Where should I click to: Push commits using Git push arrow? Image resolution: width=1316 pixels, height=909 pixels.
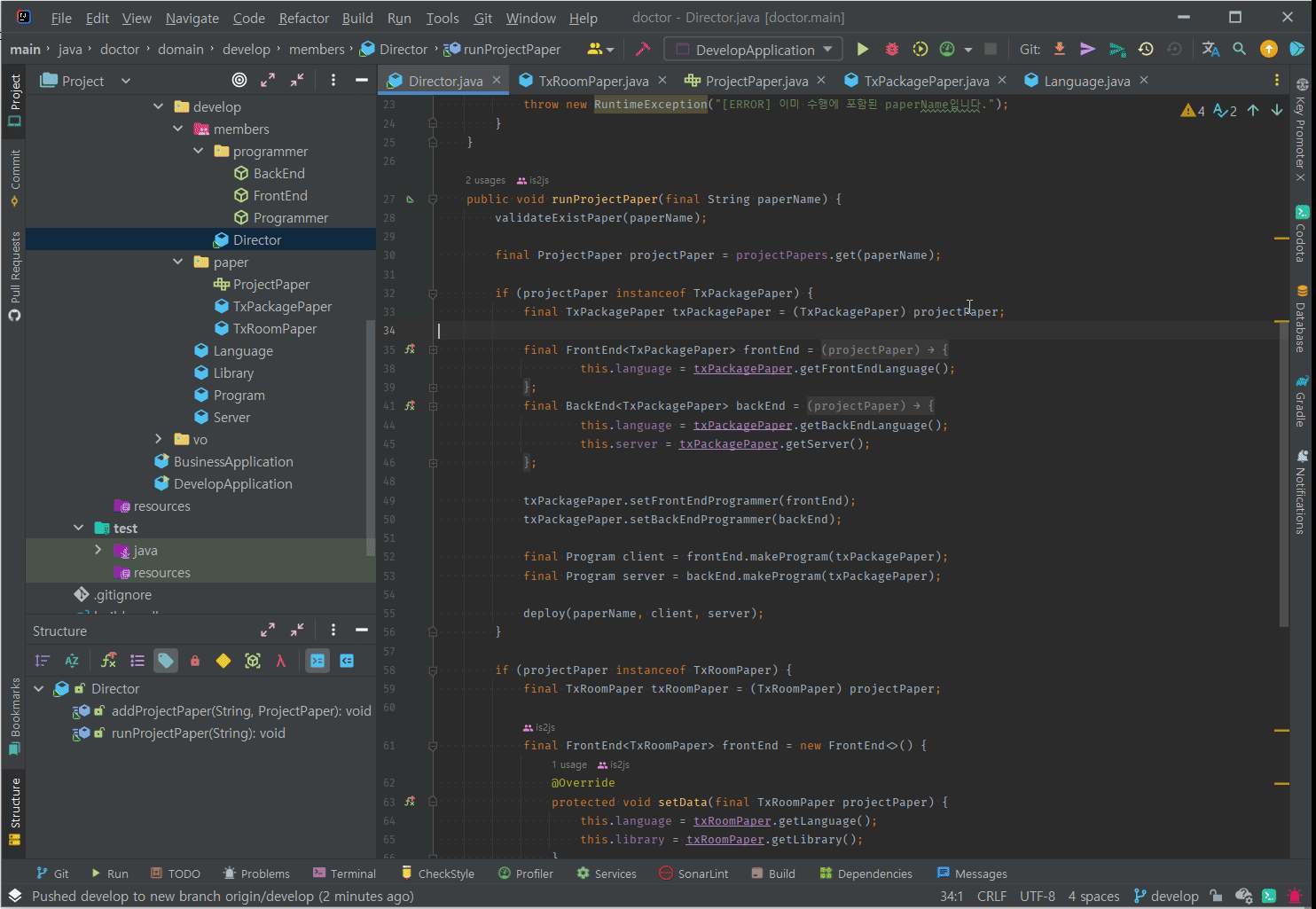click(1087, 50)
